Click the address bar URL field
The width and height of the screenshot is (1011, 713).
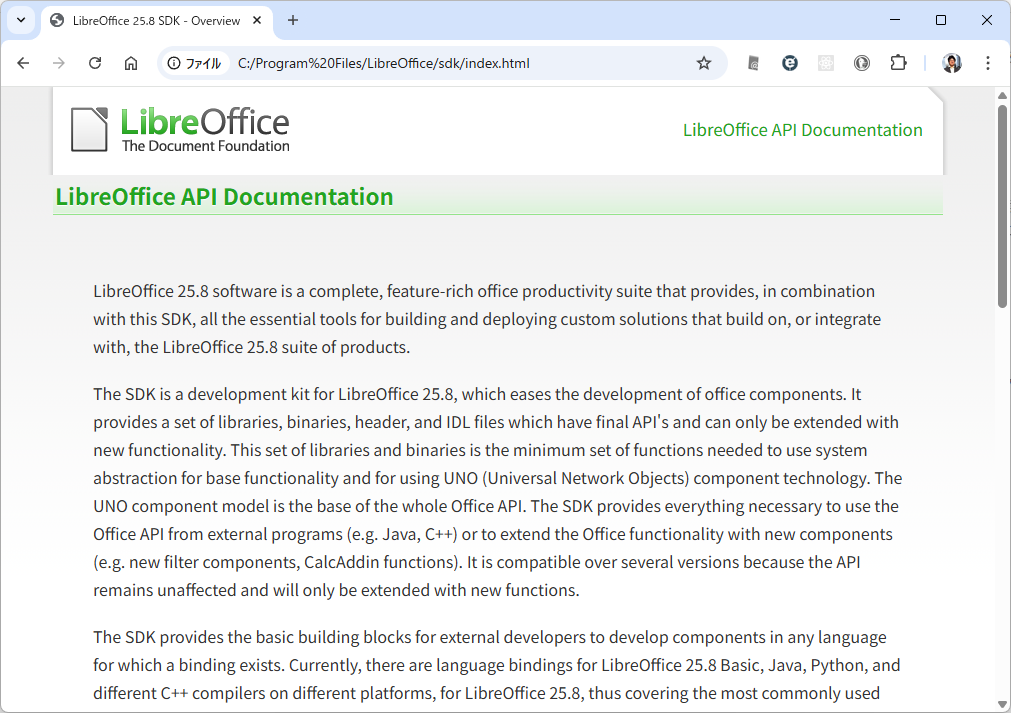(x=450, y=63)
